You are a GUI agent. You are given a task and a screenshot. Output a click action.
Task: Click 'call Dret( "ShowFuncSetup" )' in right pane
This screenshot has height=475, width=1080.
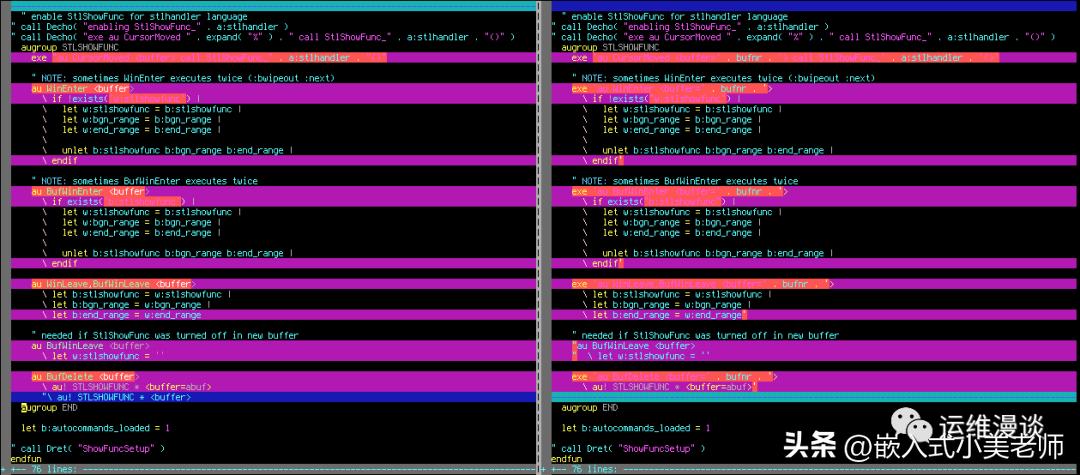pyautogui.click(x=633, y=449)
